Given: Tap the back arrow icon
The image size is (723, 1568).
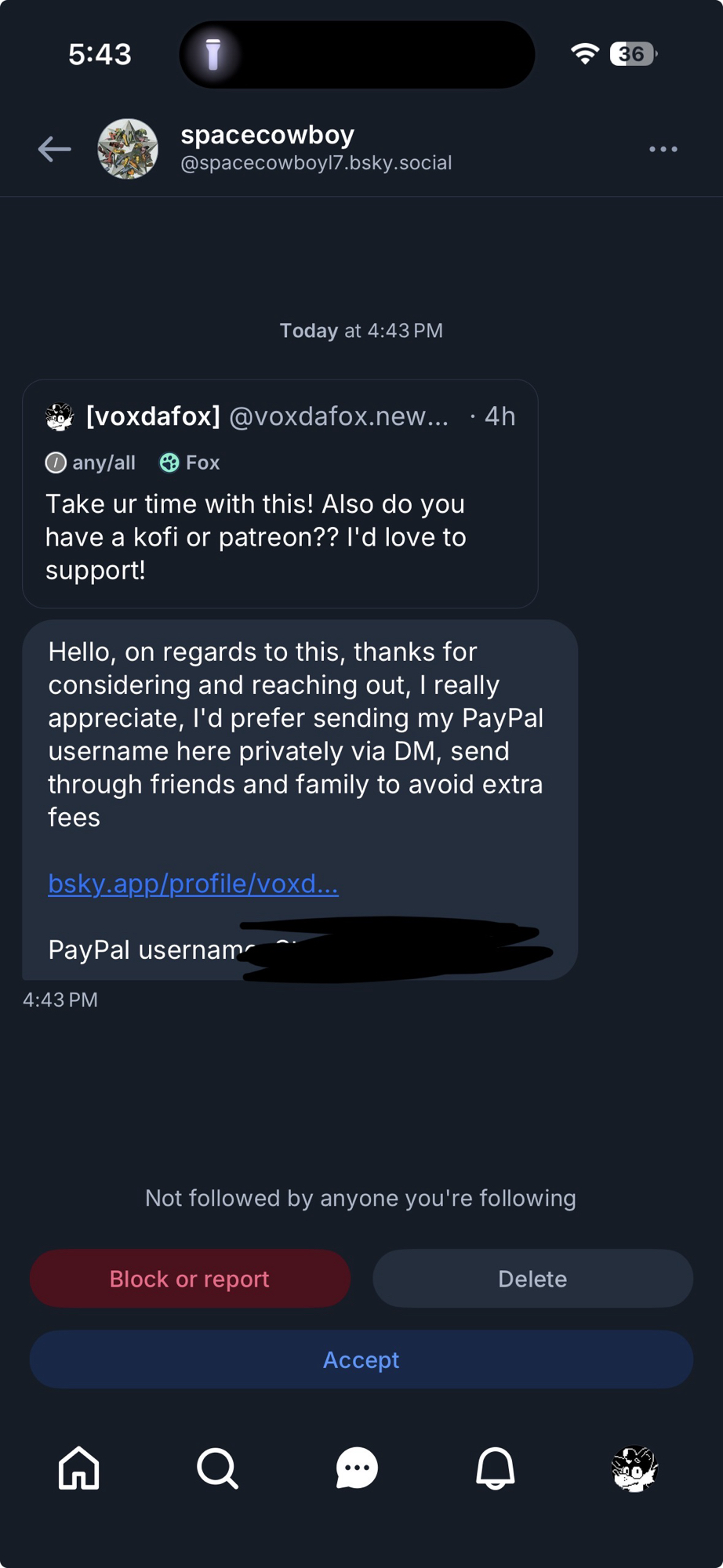Looking at the screenshot, I should (54, 149).
